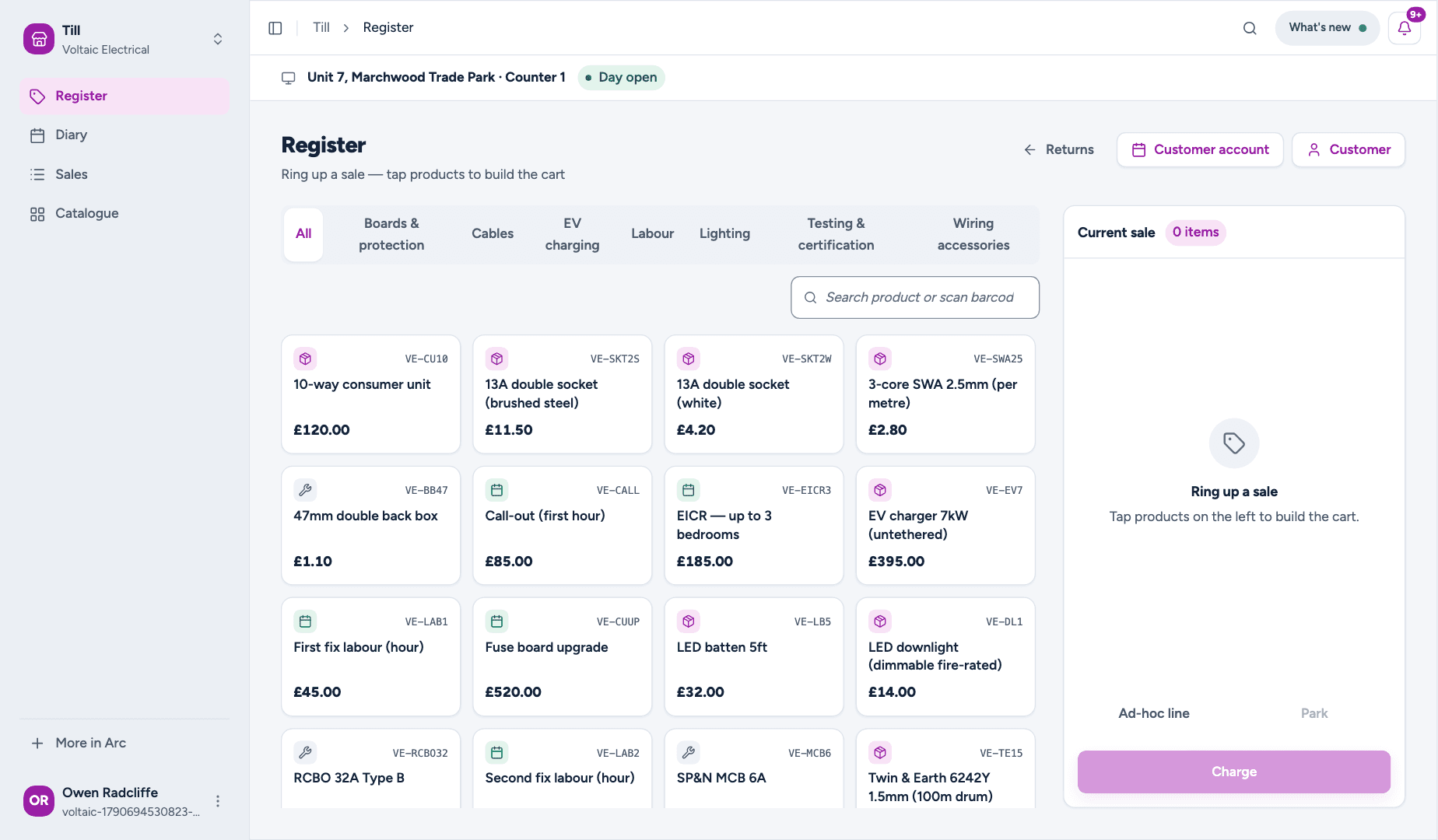Click calendar icon on Fuse board upgrade
The height and width of the screenshot is (840, 1438).
(496, 621)
